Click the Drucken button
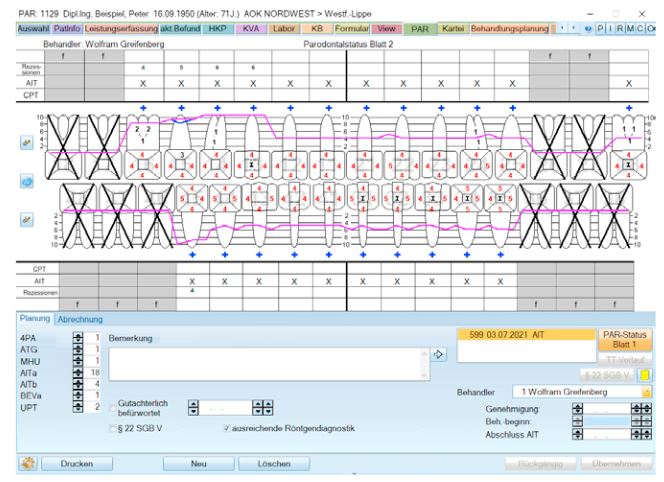Image resolution: width=664 pixels, height=482 pixels. [x=77, y=464]
